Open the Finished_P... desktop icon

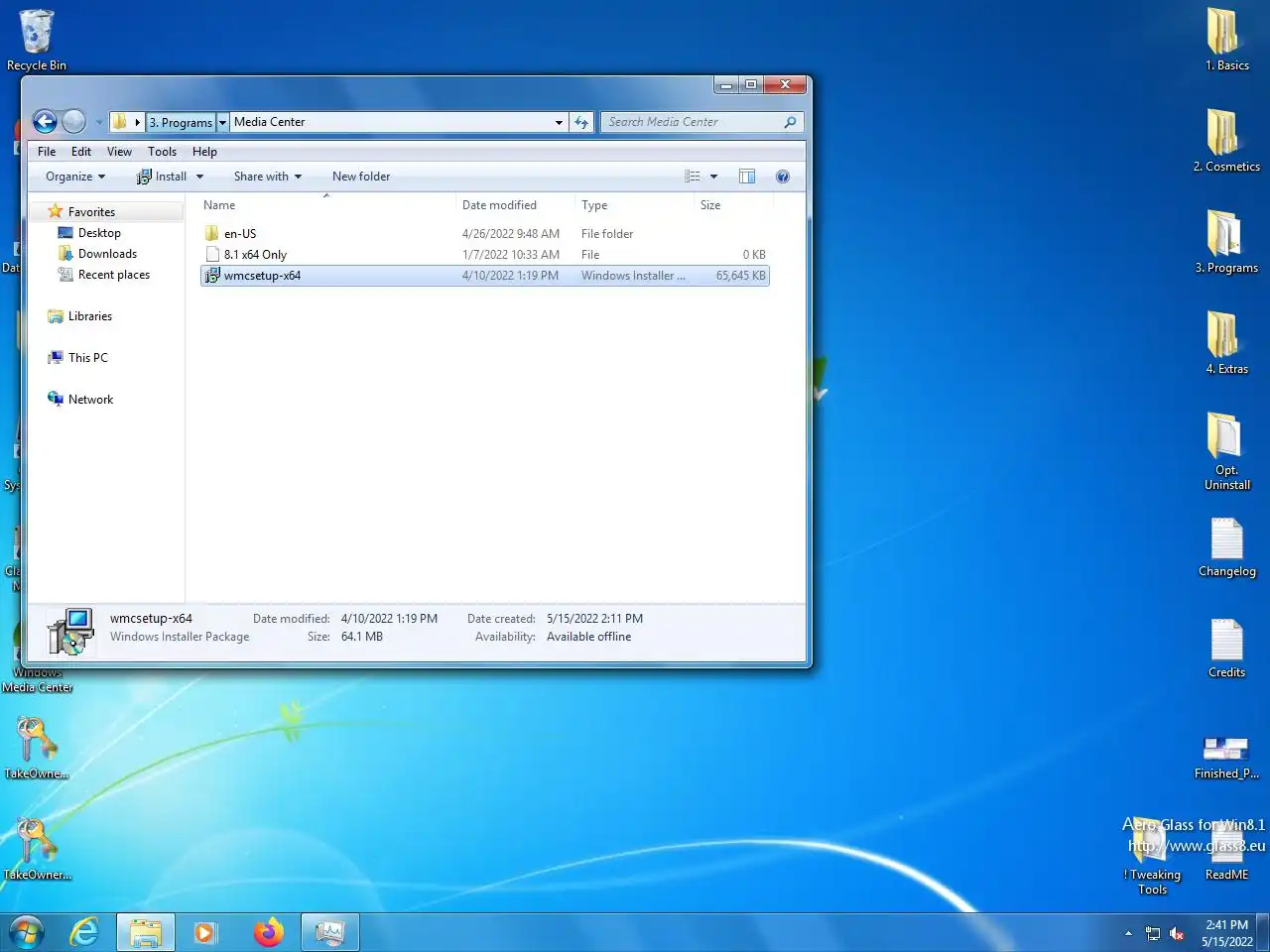pyautogui.click(x=1227, y=758)
